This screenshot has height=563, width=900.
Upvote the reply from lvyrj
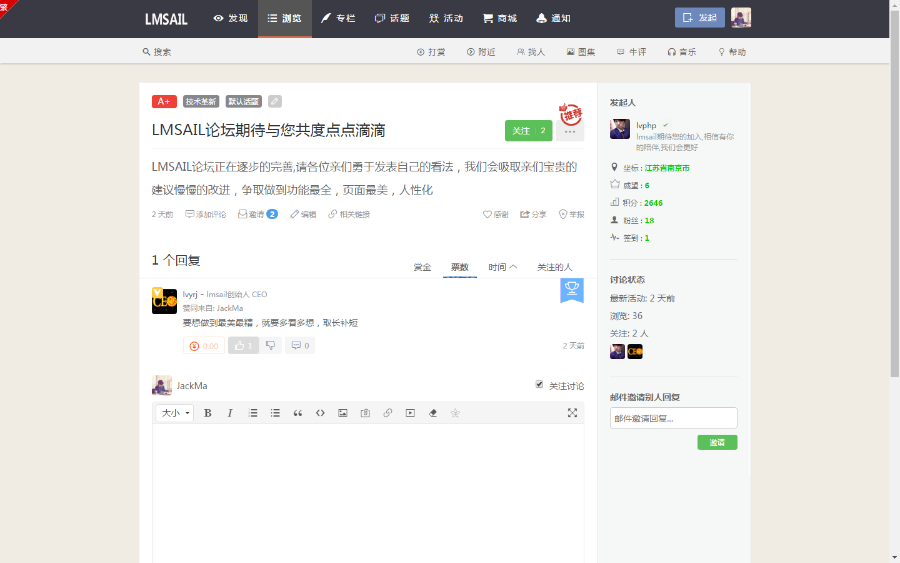243,345
